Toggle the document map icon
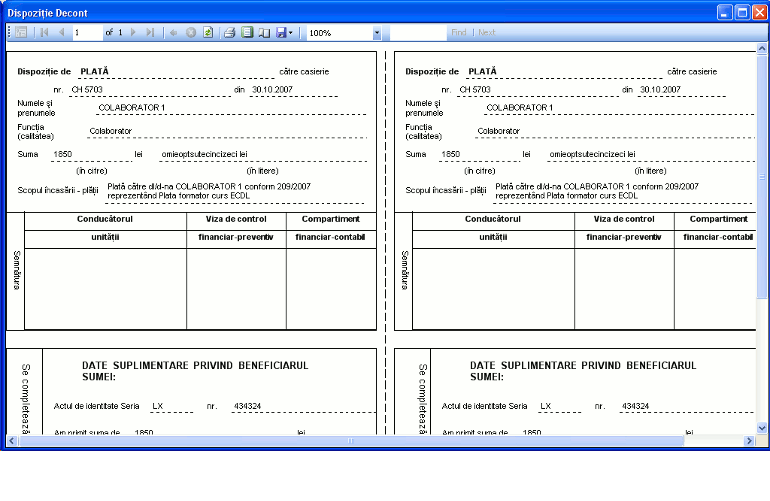This screenshot has width=770, height=501. click(21, 32)
